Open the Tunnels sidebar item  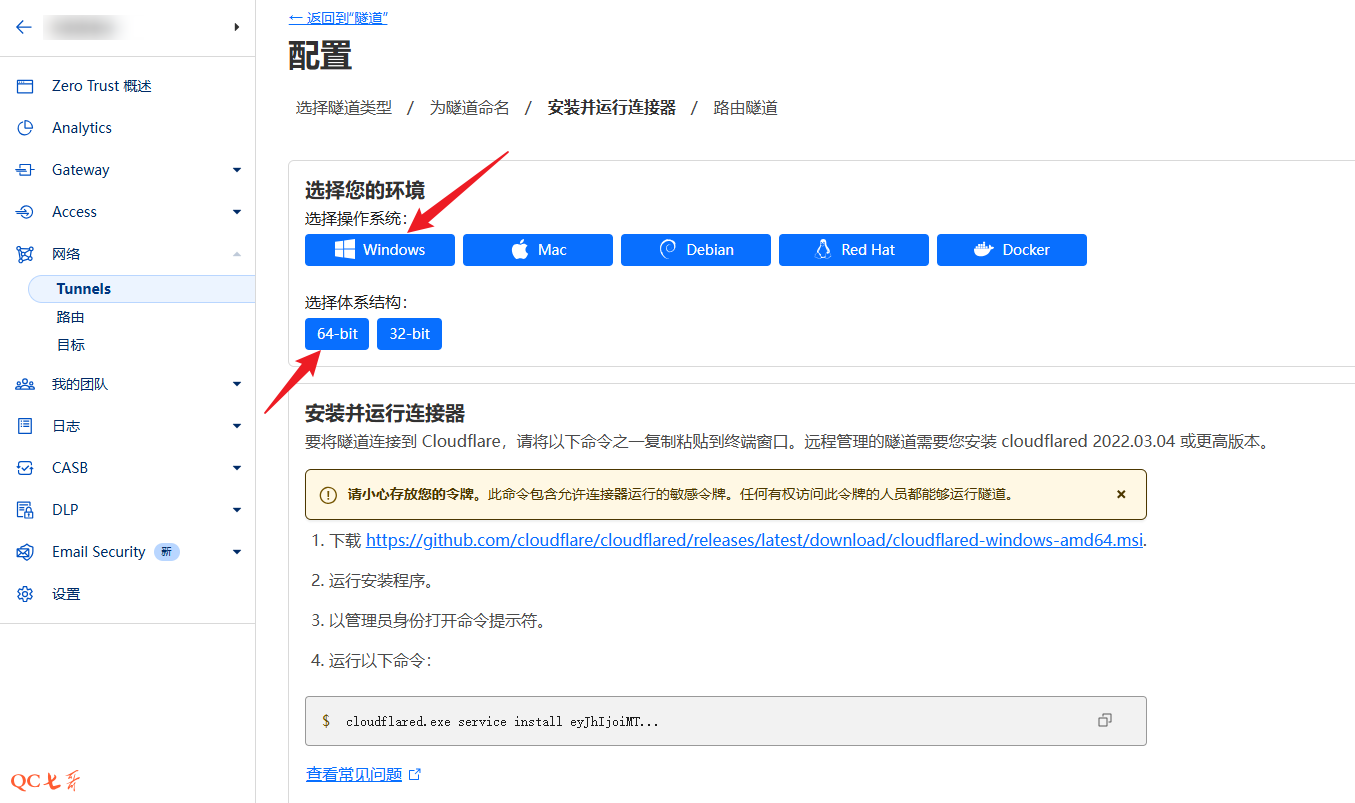click(x=84, y=289)
